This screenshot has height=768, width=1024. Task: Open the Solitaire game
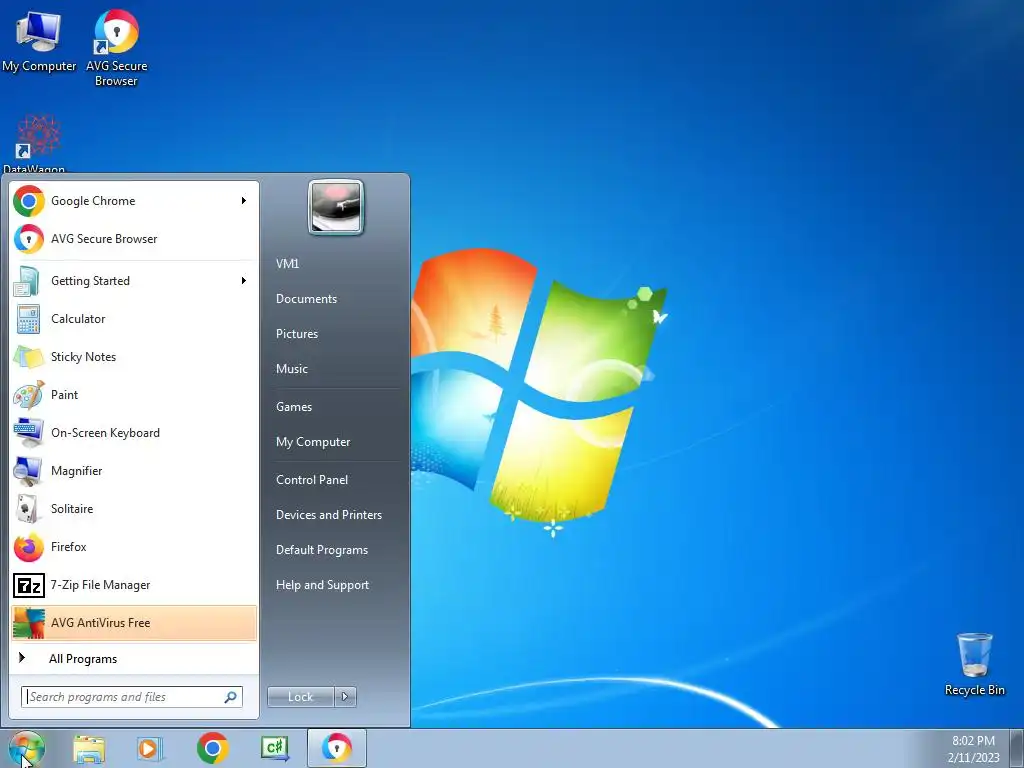click(134, 509)
